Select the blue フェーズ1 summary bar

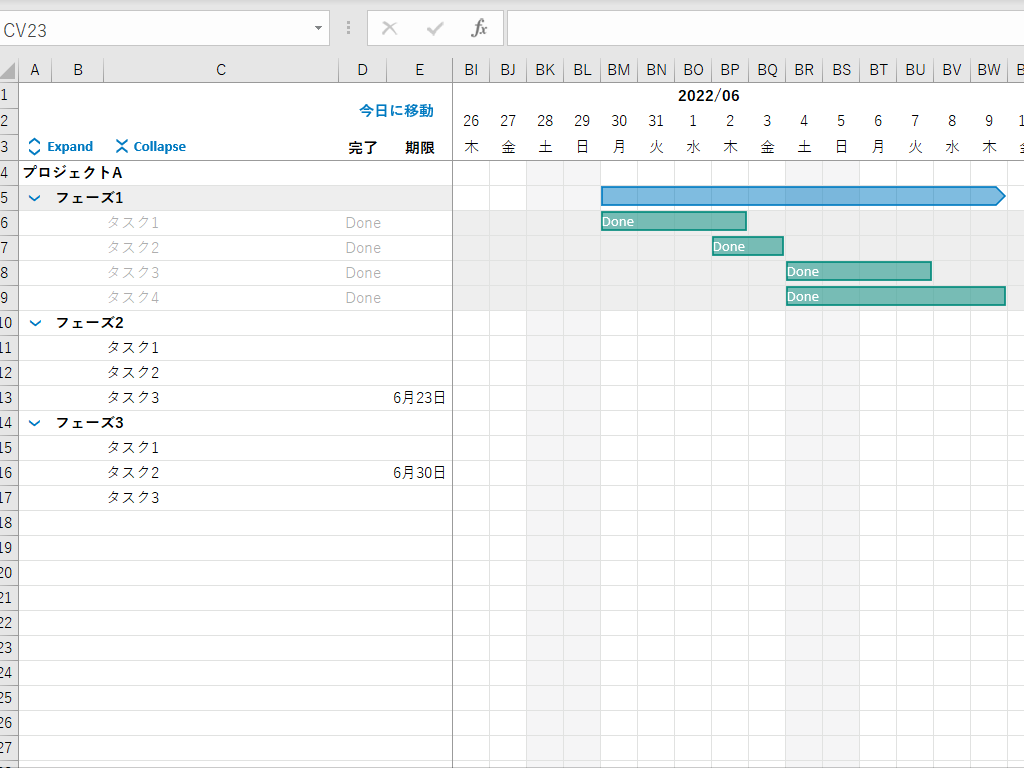(x=803, y=196)
